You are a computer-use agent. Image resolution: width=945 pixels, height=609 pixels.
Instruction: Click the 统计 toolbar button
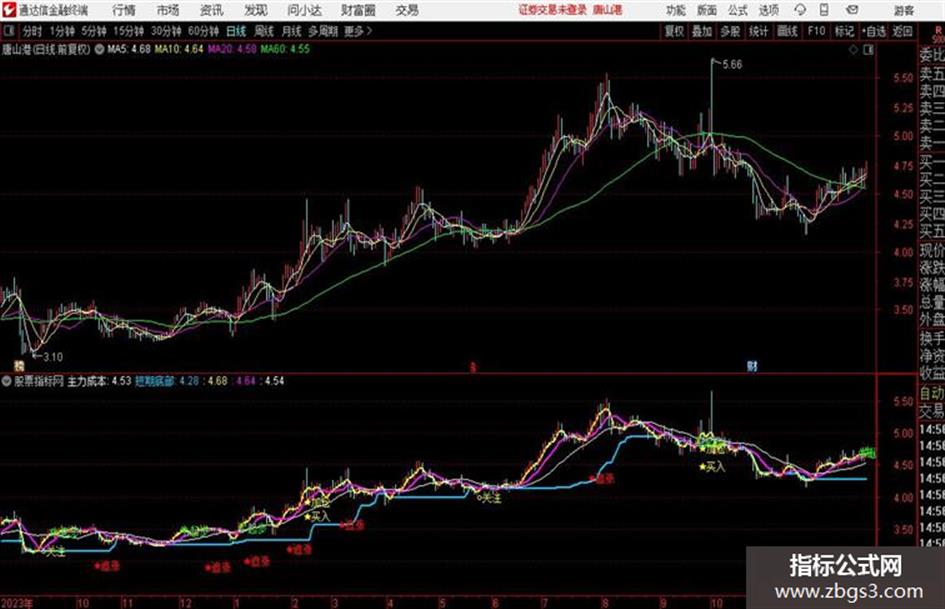tap(759, 31)
